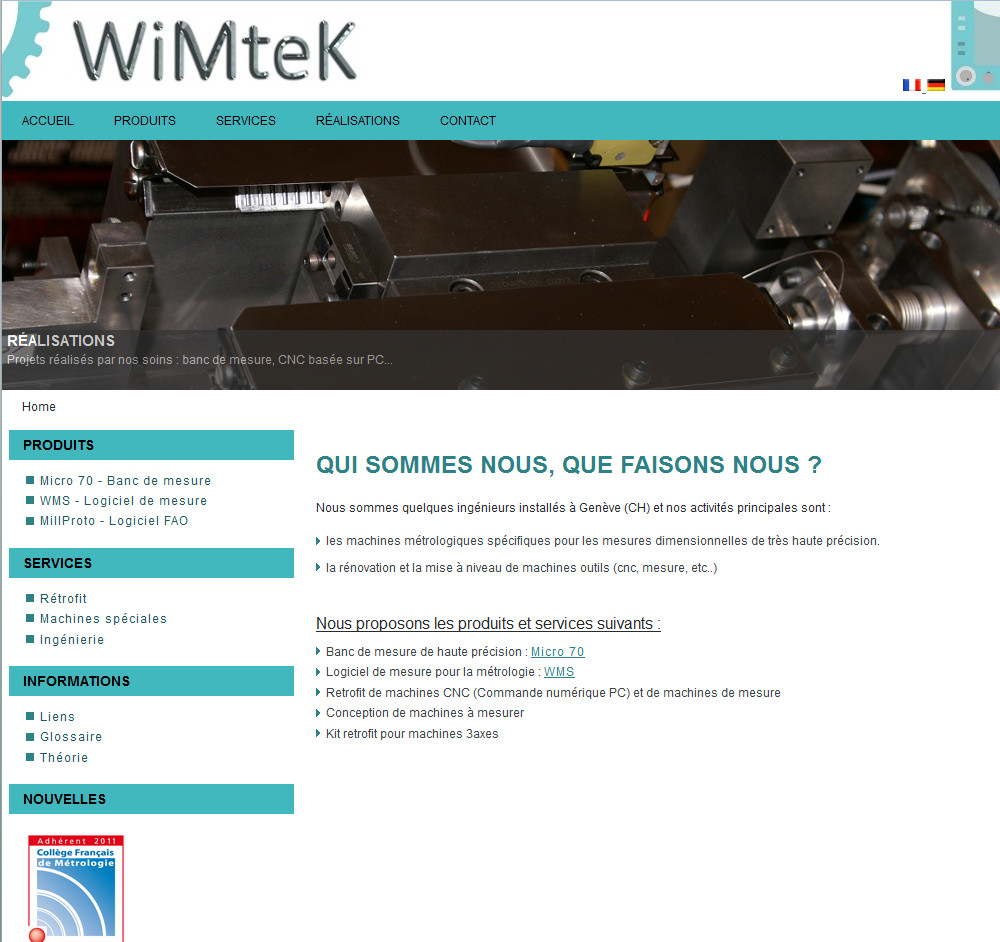Click 'Conception de machines à mesurer' text
The height and width of the screenshot is (942, 1000).
[x=425, y=712]
